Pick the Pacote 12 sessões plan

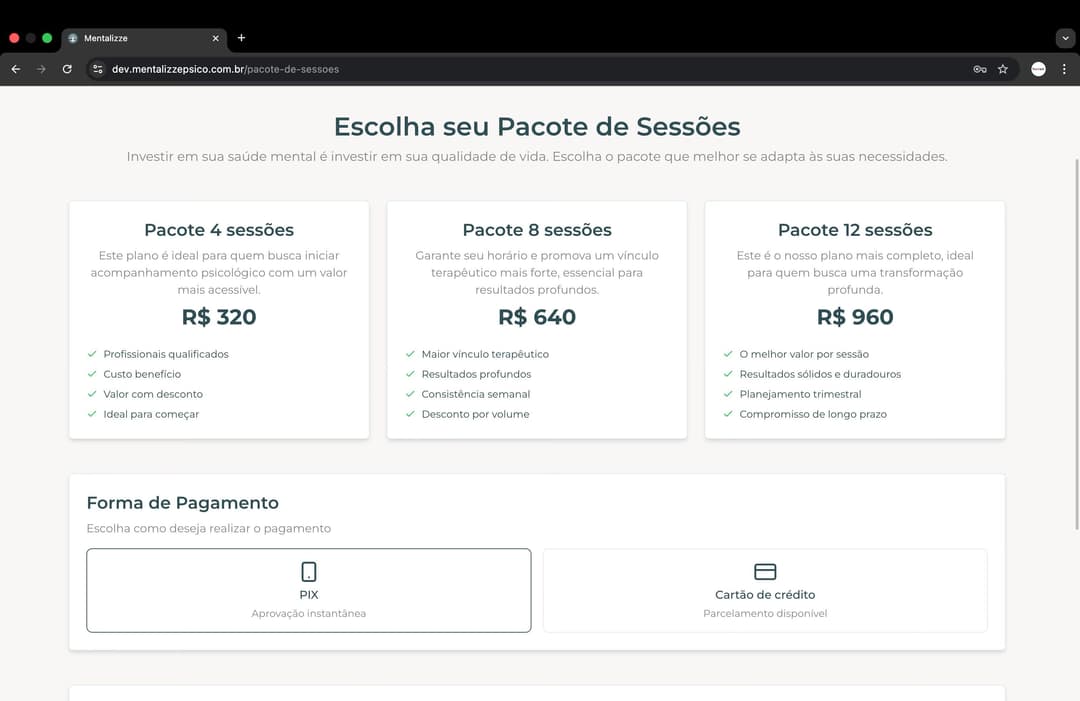[x=855, y=320]
